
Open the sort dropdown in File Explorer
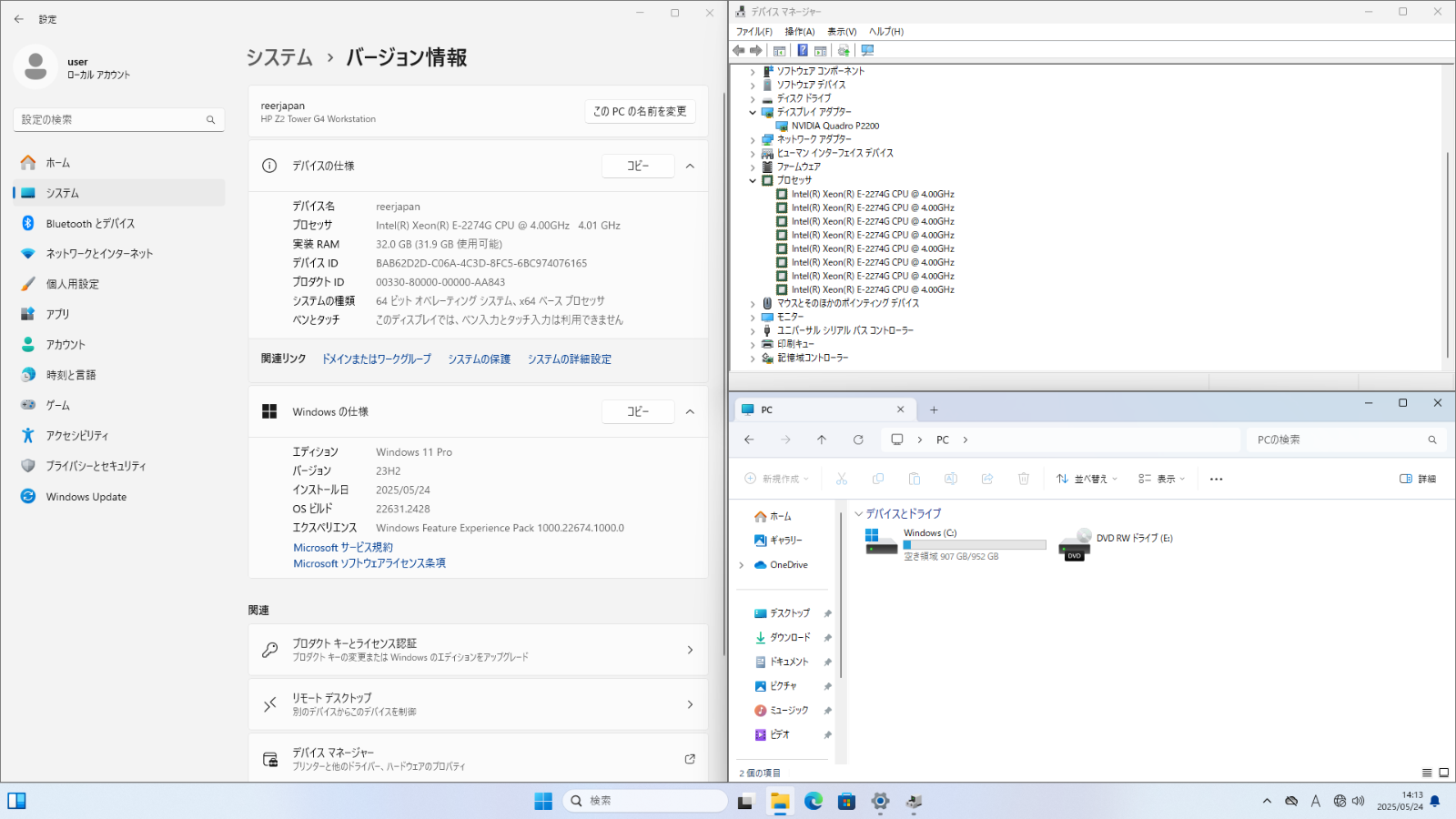pyautogui.click(x=1087, y=479)
